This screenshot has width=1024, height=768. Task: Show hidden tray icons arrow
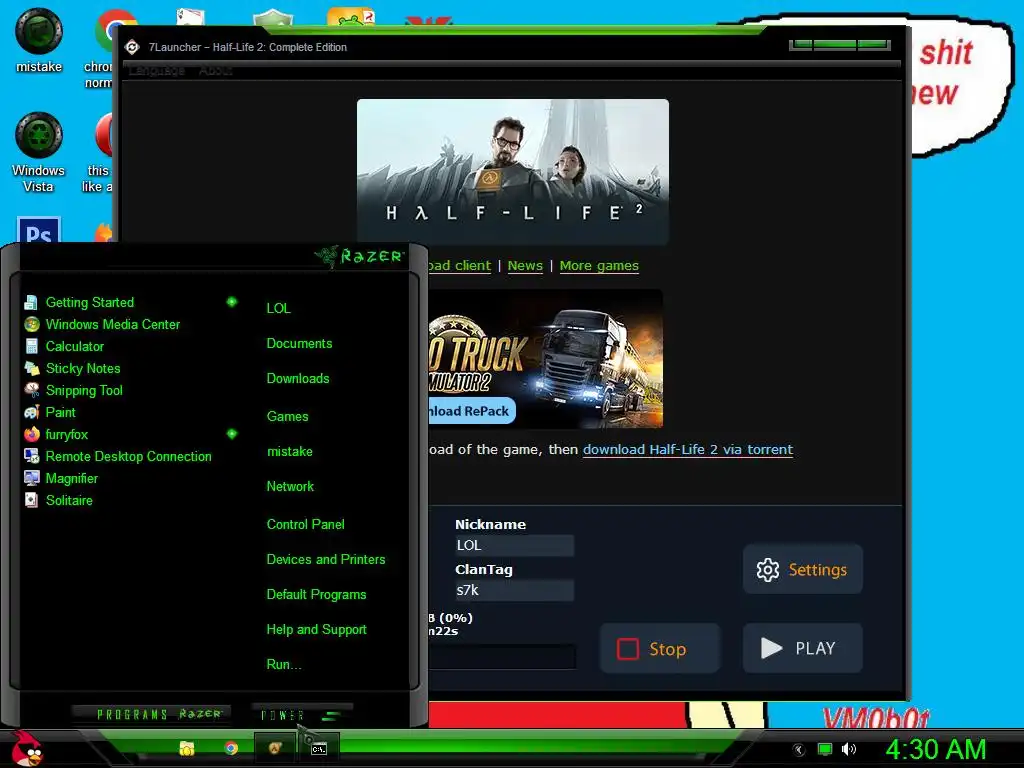[798, 750]
